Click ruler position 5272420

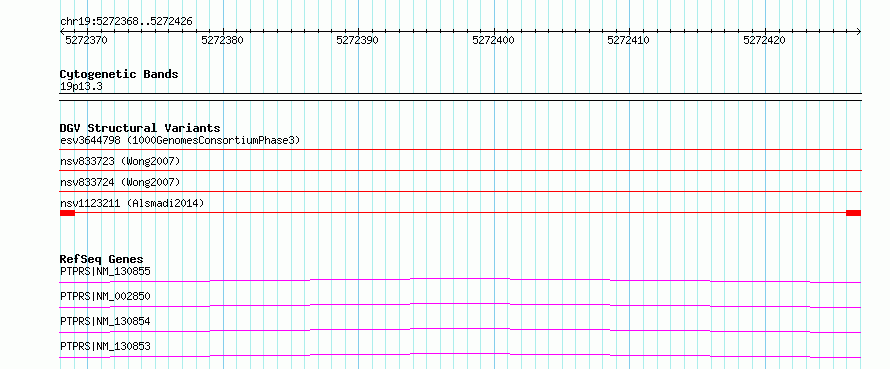click(x=765, y=40)
